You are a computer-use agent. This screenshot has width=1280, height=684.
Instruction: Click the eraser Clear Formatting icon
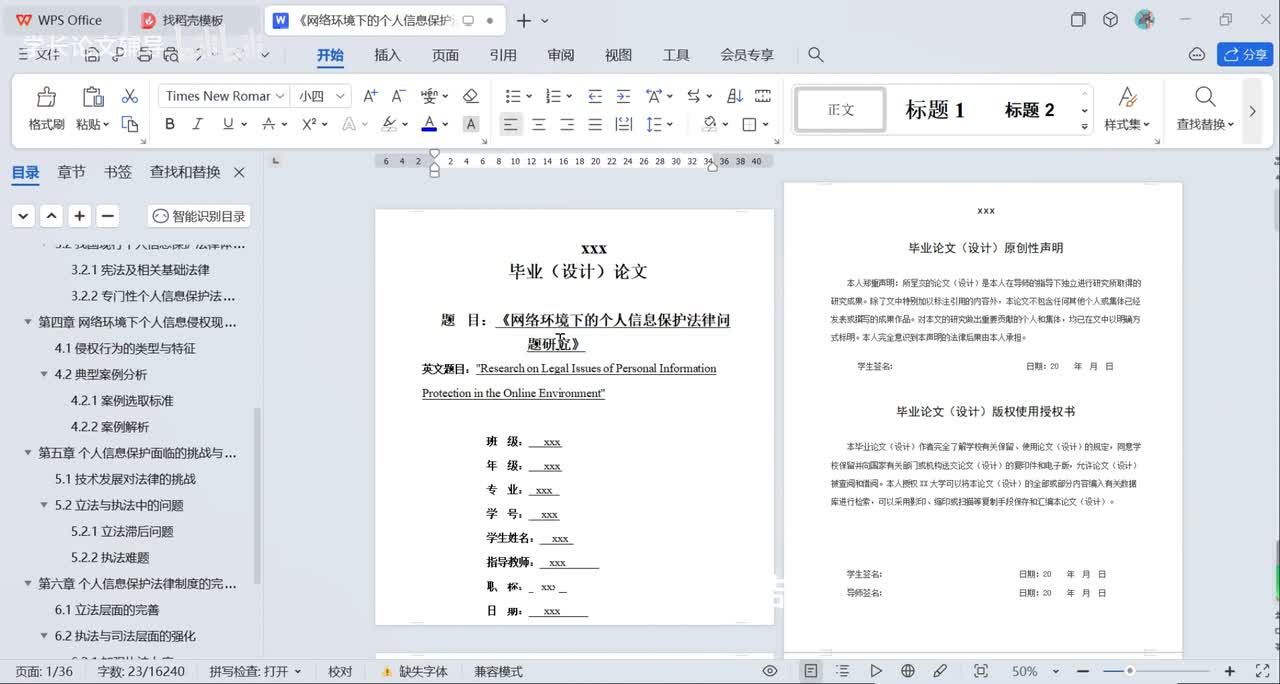point(470,96)
